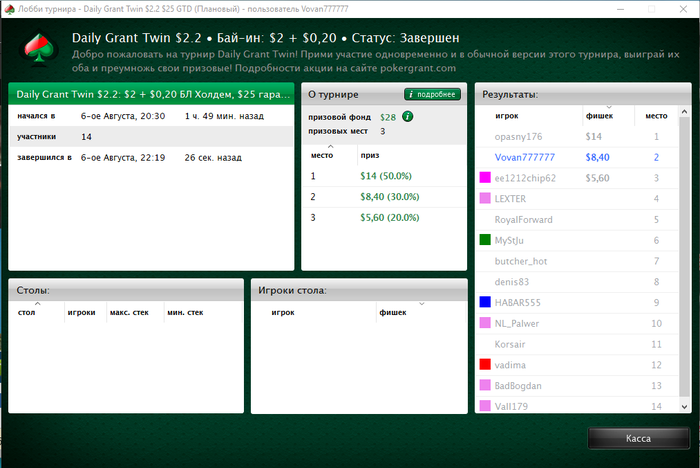Select player butcher_hot in results

(521, 261)
